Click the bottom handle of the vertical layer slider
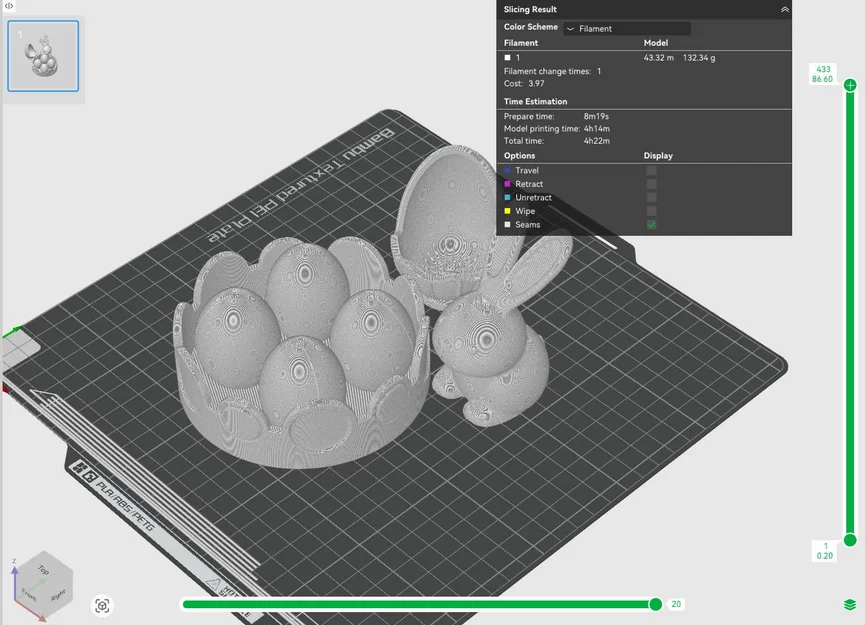 [850, 540]
